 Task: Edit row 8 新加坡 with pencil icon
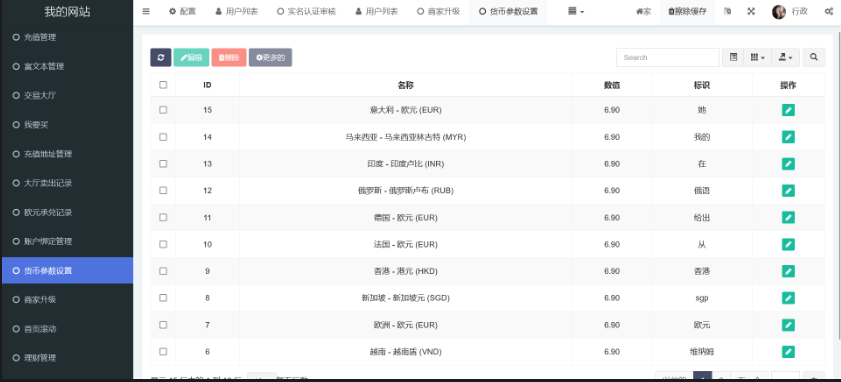click(x=788, y=298)
